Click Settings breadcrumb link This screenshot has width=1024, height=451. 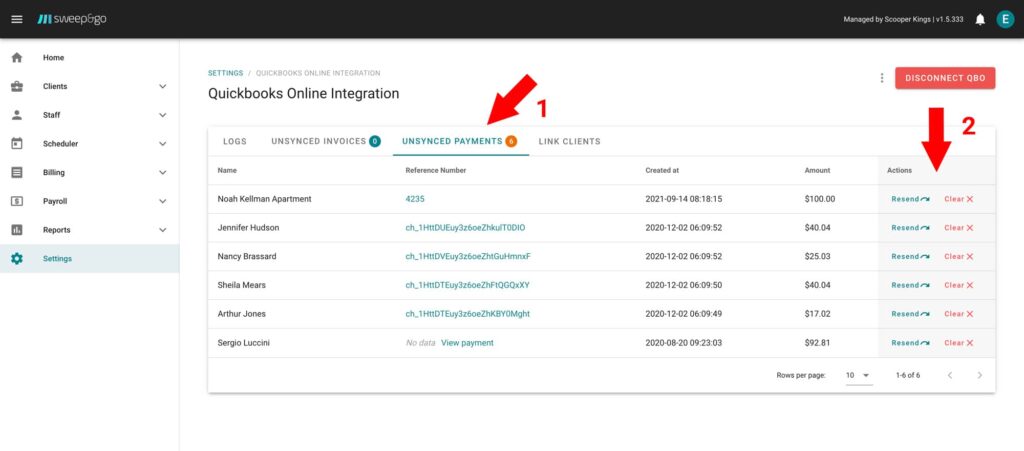(224, 73)
